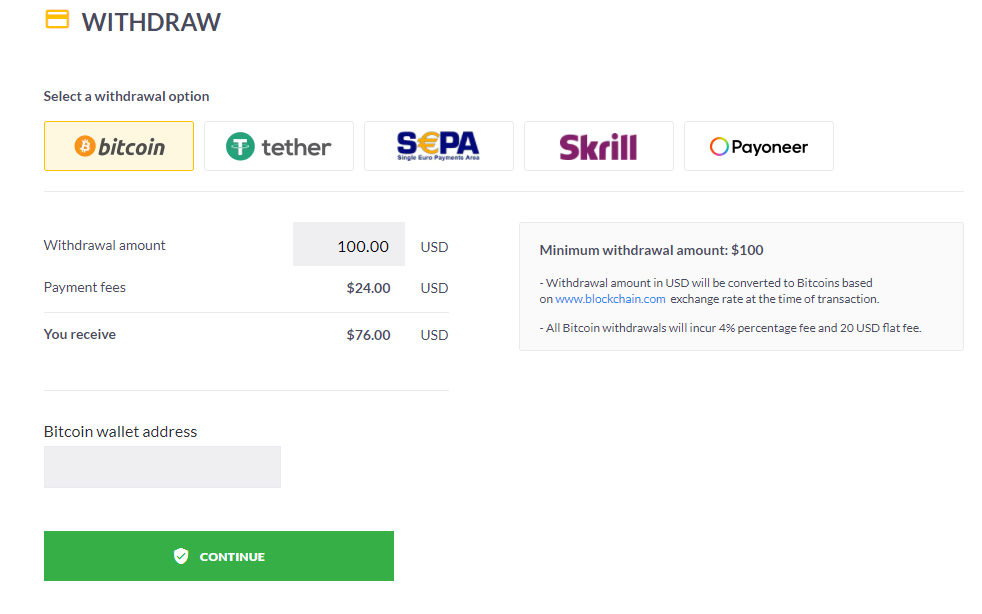Click the WITHDRAW page title
This screenshot has height=614, width=982.
pos(151,23)
